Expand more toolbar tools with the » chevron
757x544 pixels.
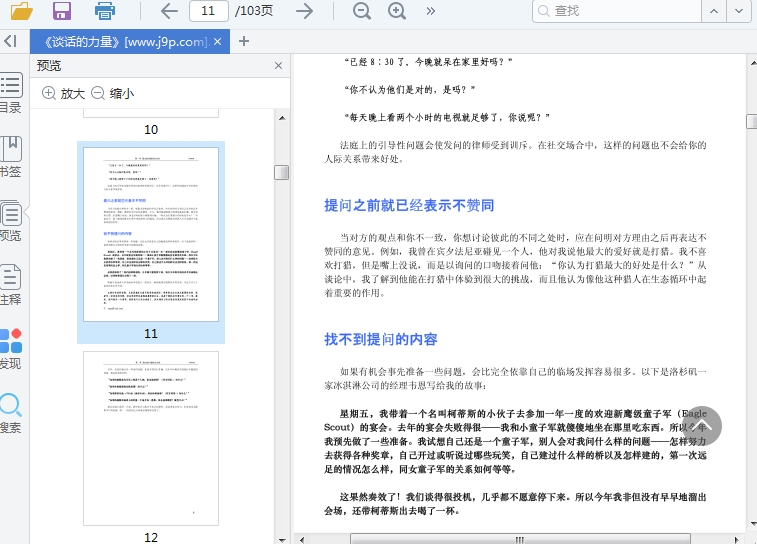point(431,11)
